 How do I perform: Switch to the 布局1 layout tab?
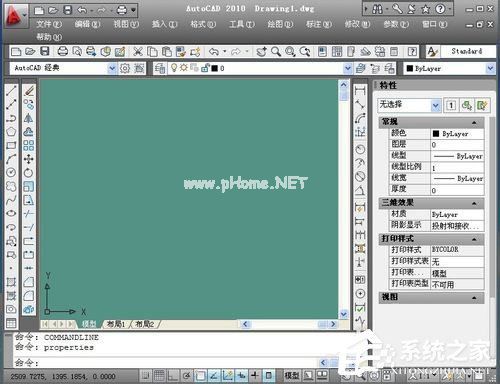click(116, 324)
